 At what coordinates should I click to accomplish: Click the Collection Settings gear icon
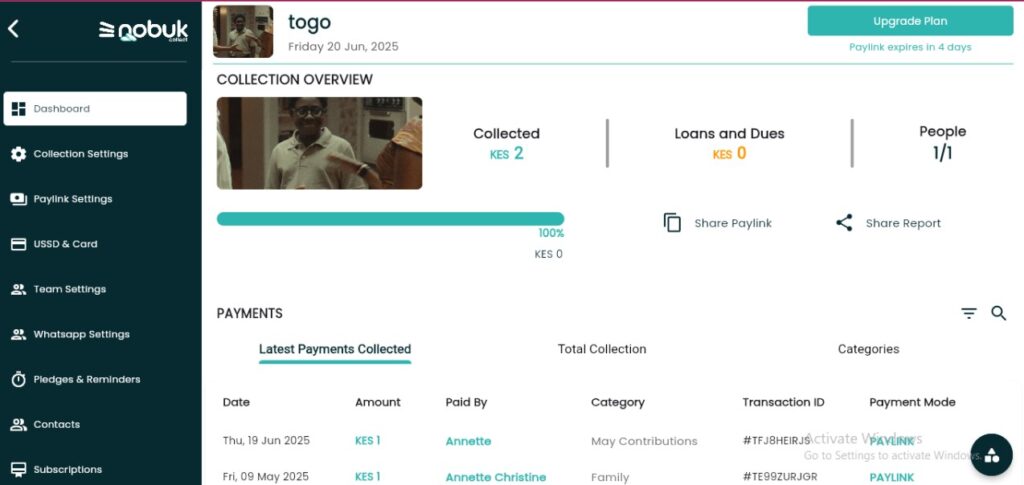pyautogui.click(x=18, y=154)
